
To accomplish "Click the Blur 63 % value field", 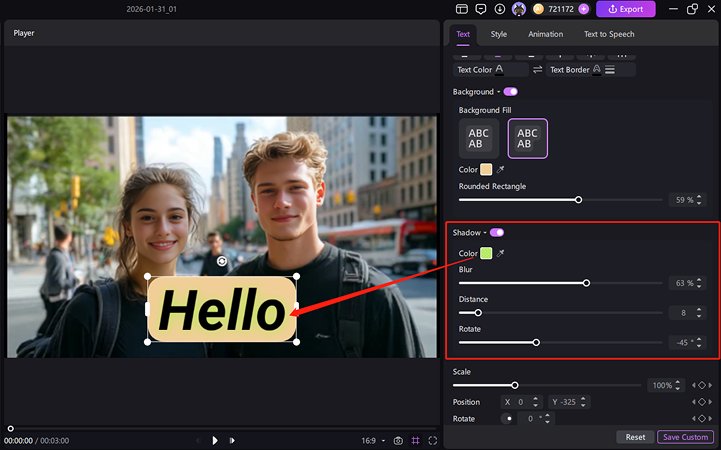I will pos(683,283).
